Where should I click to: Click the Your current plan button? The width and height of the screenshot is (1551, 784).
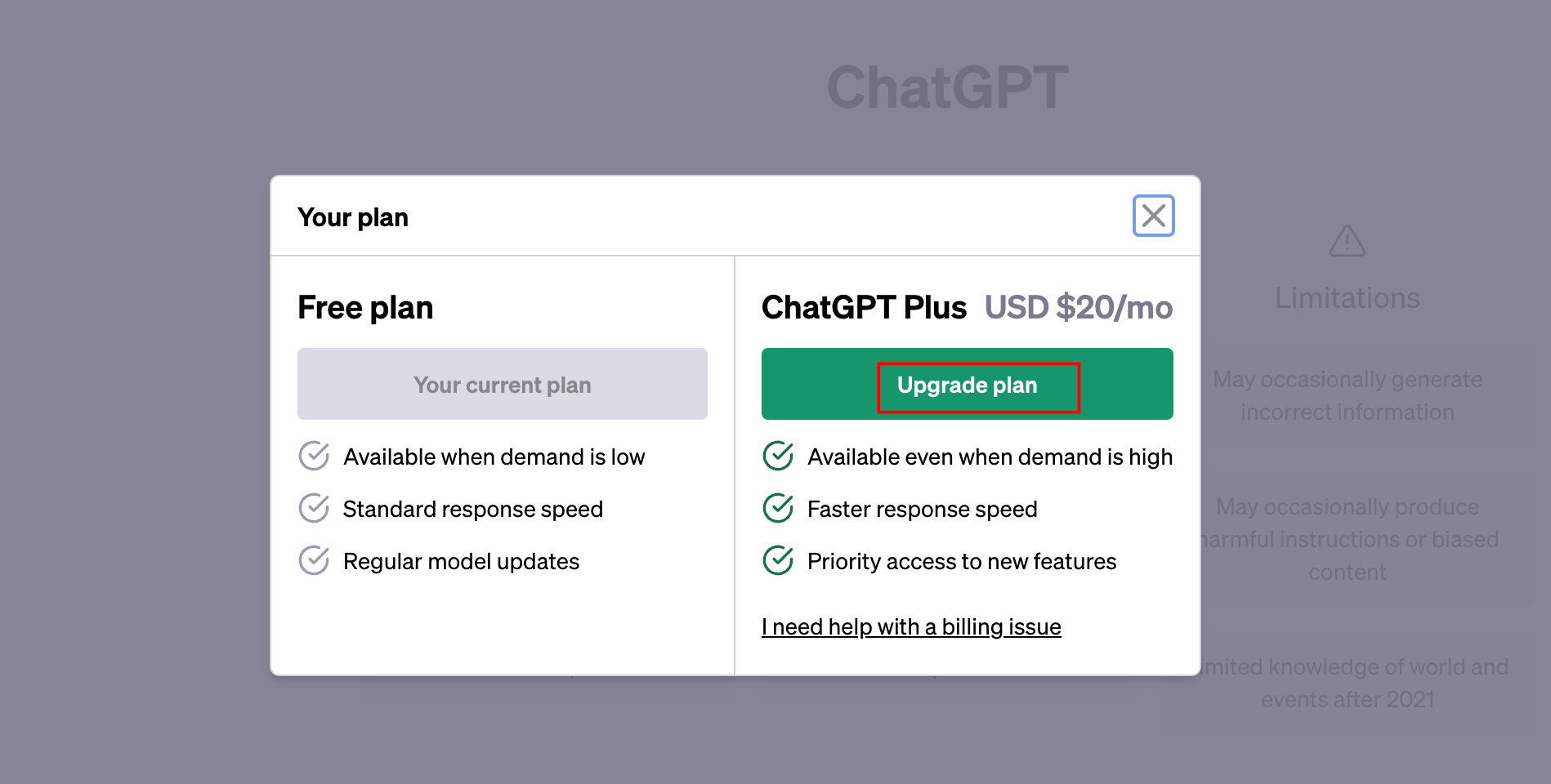pyautogui.click(x=502, y=385)
